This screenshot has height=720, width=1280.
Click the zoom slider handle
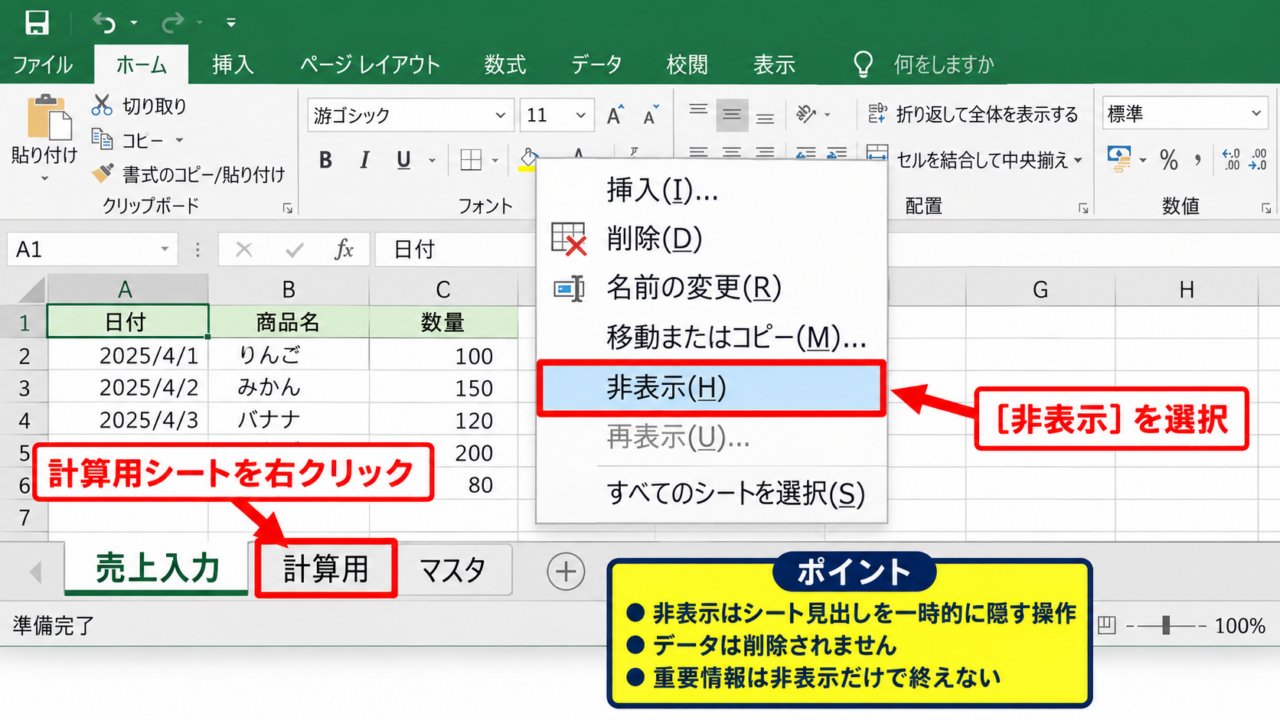1166,626
